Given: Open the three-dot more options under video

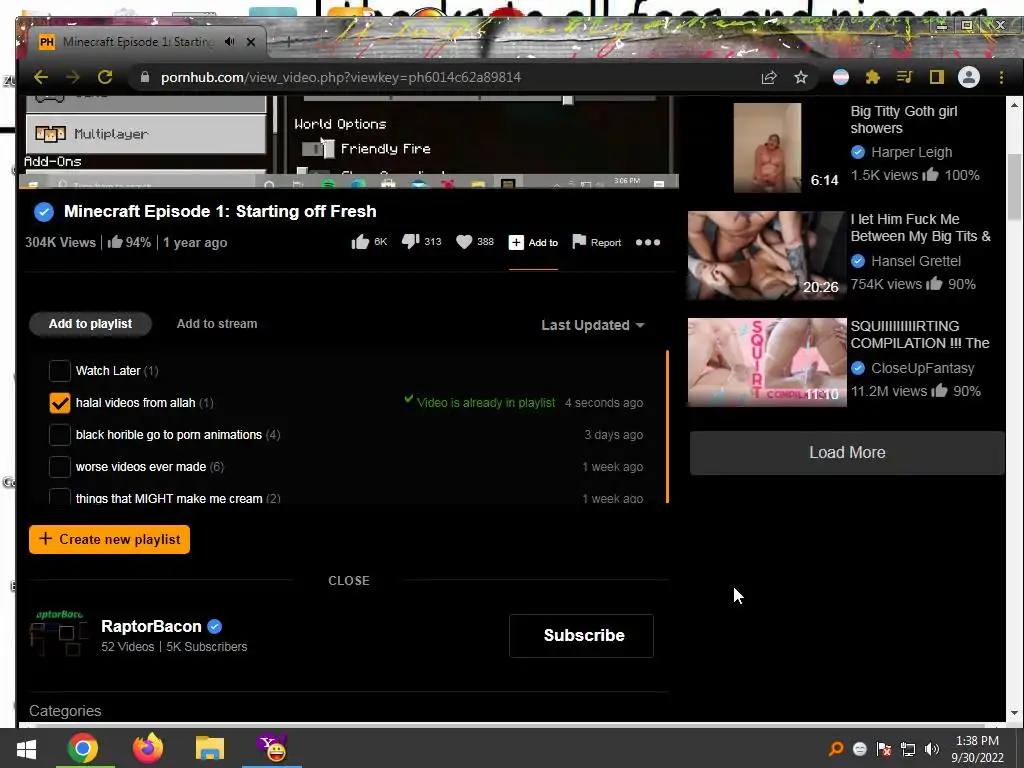Looking at the screenshot, I should point(648,242).
